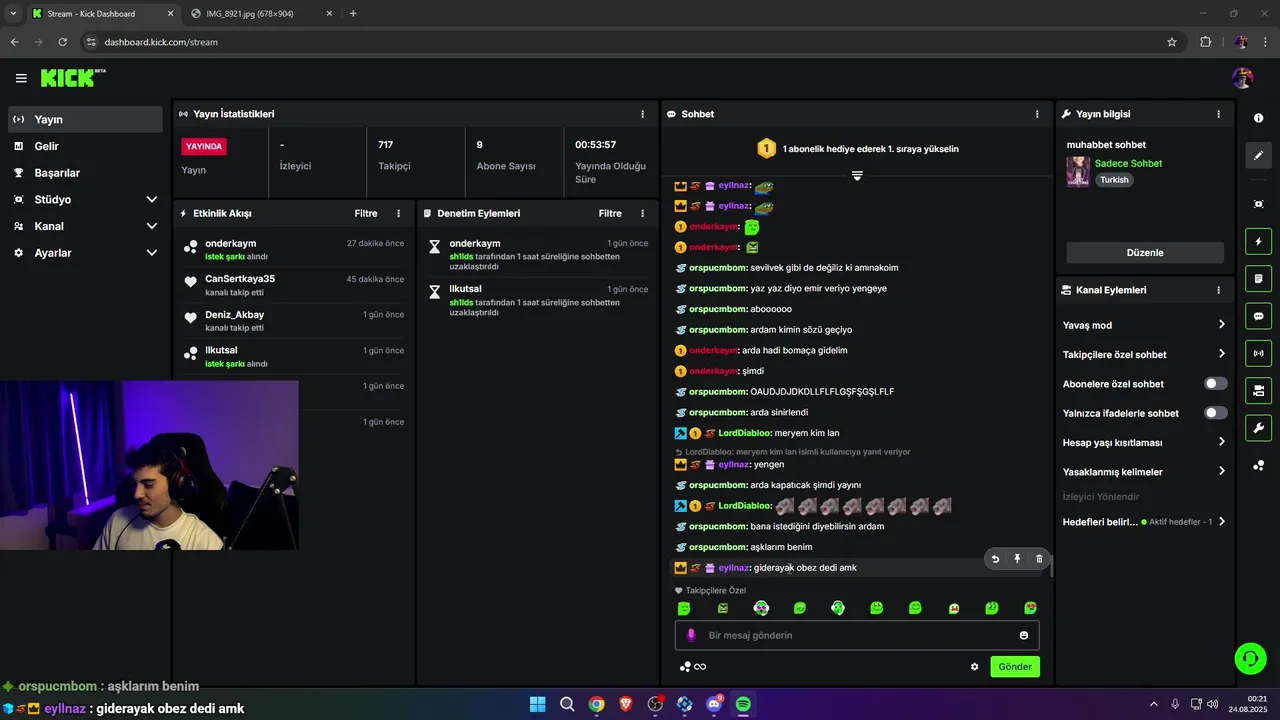Screen dimensions: 1280x720
Task: Open Hesap yaşı kısıtlaması options
Action: point(1144,442)
